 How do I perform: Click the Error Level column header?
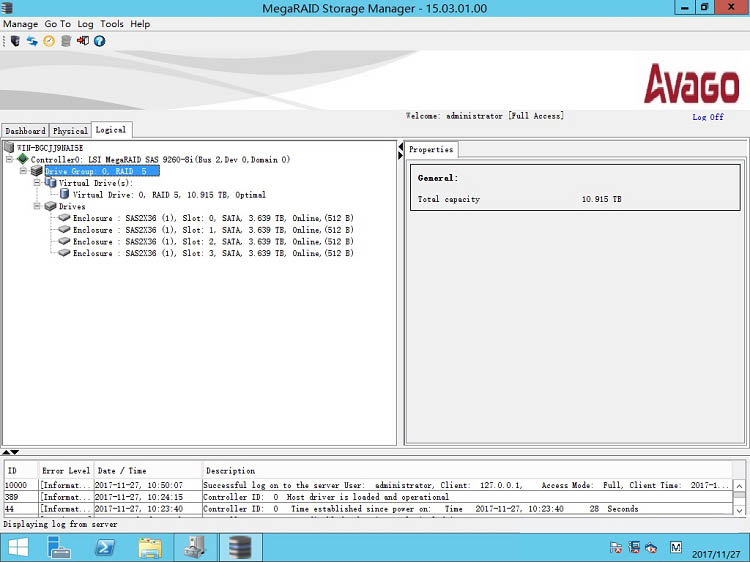pos(66,471)
